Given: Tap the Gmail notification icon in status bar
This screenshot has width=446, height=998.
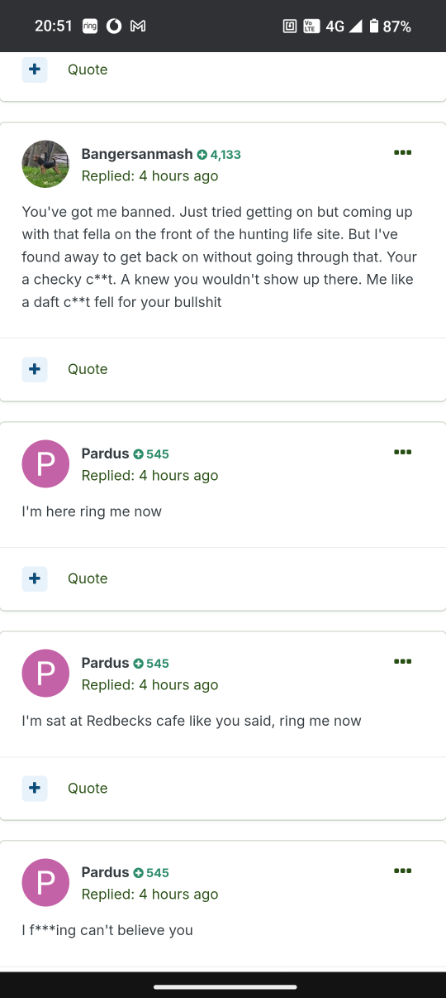Looking at the screenshot, I should [138, 26].
